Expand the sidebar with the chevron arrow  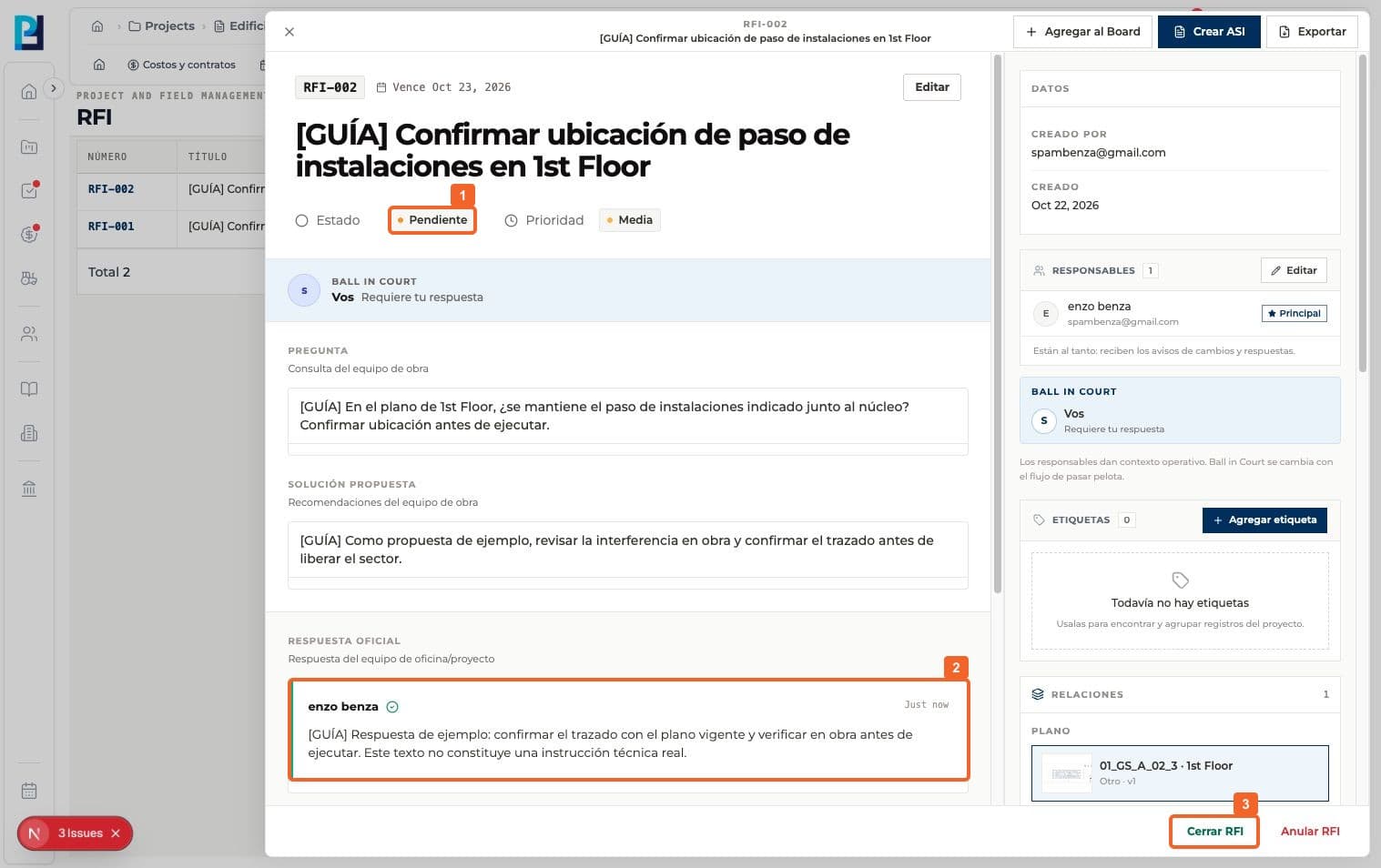pyautogui.click(x=54, y=88)
